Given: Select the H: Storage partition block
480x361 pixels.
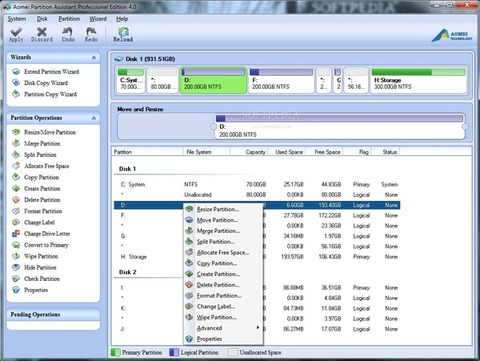Looking at the screenshot, I should 418,80.
